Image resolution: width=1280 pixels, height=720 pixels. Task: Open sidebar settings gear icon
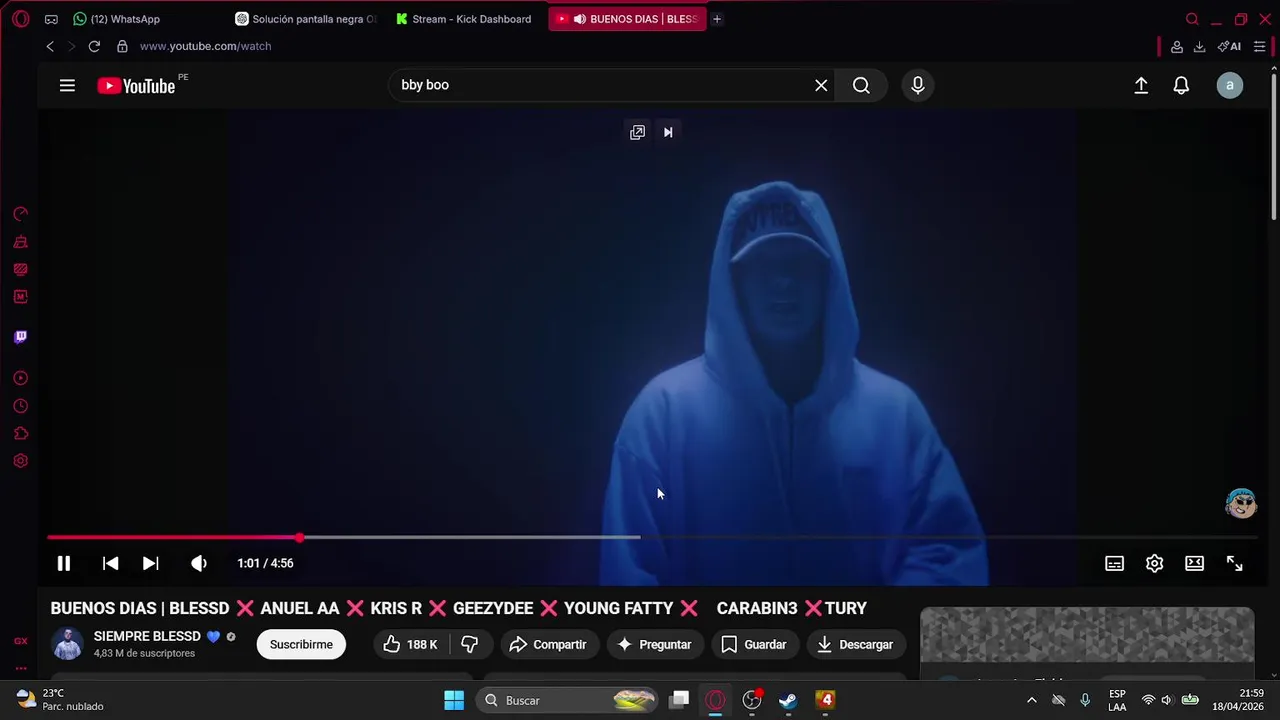pyautogui.click(x=20, y=461)
